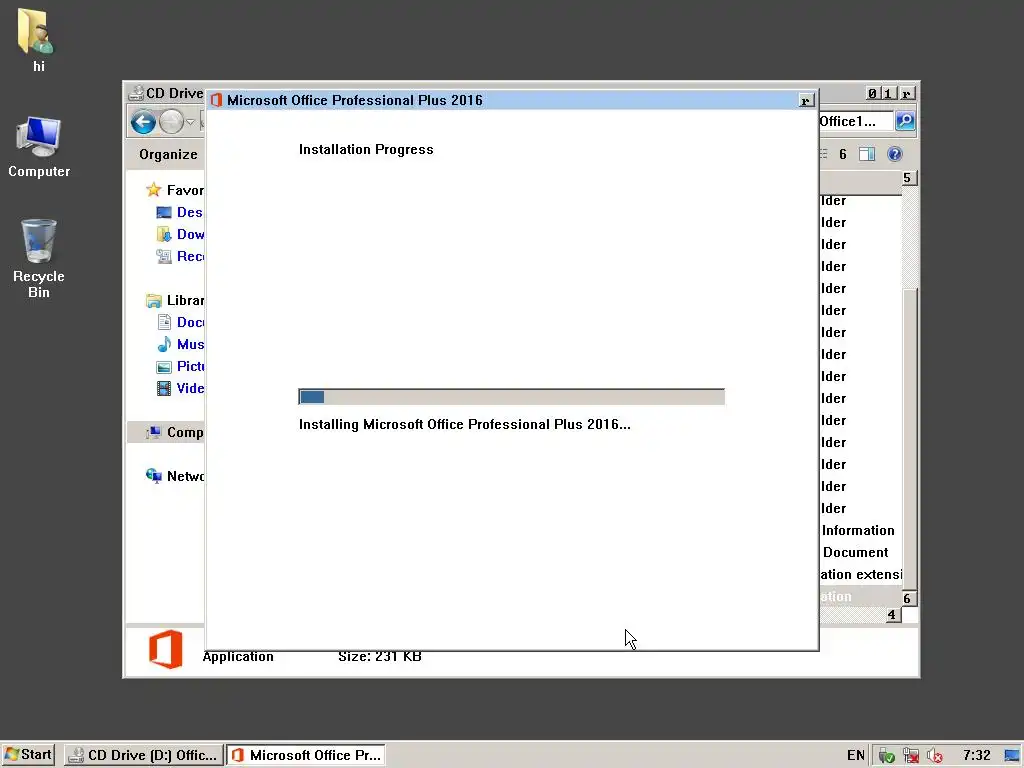The width and height of the screenshot is (1024, 768).
Task: Select Desktop in Favorites list
Action: (180, 212)
